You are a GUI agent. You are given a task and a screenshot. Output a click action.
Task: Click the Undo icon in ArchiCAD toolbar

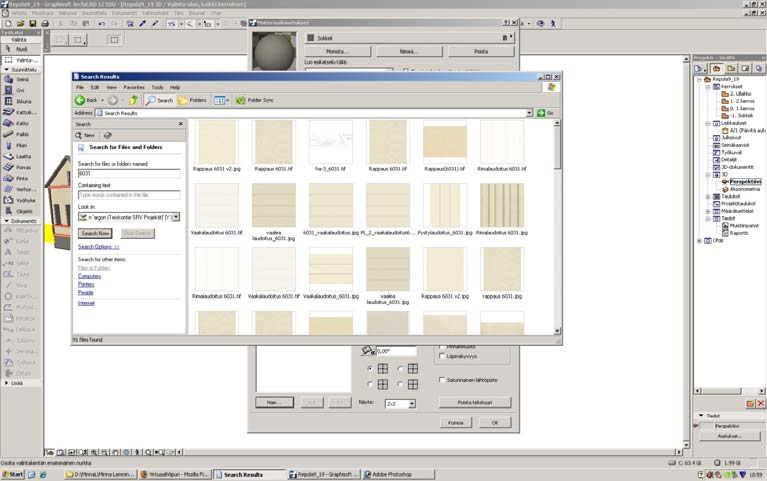pos(101,23)
